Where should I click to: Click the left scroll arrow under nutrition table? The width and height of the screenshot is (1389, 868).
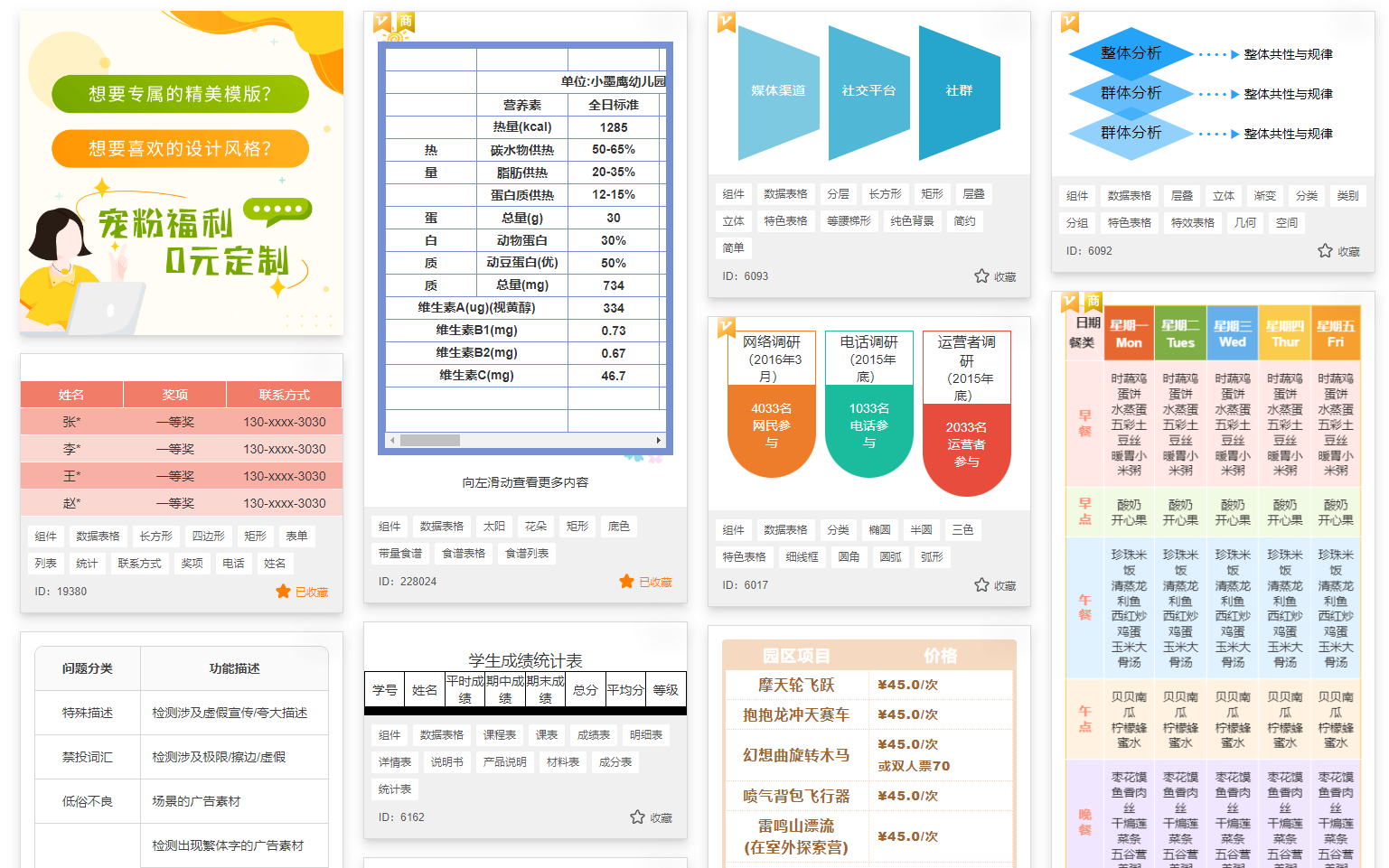tap(391, 441)
